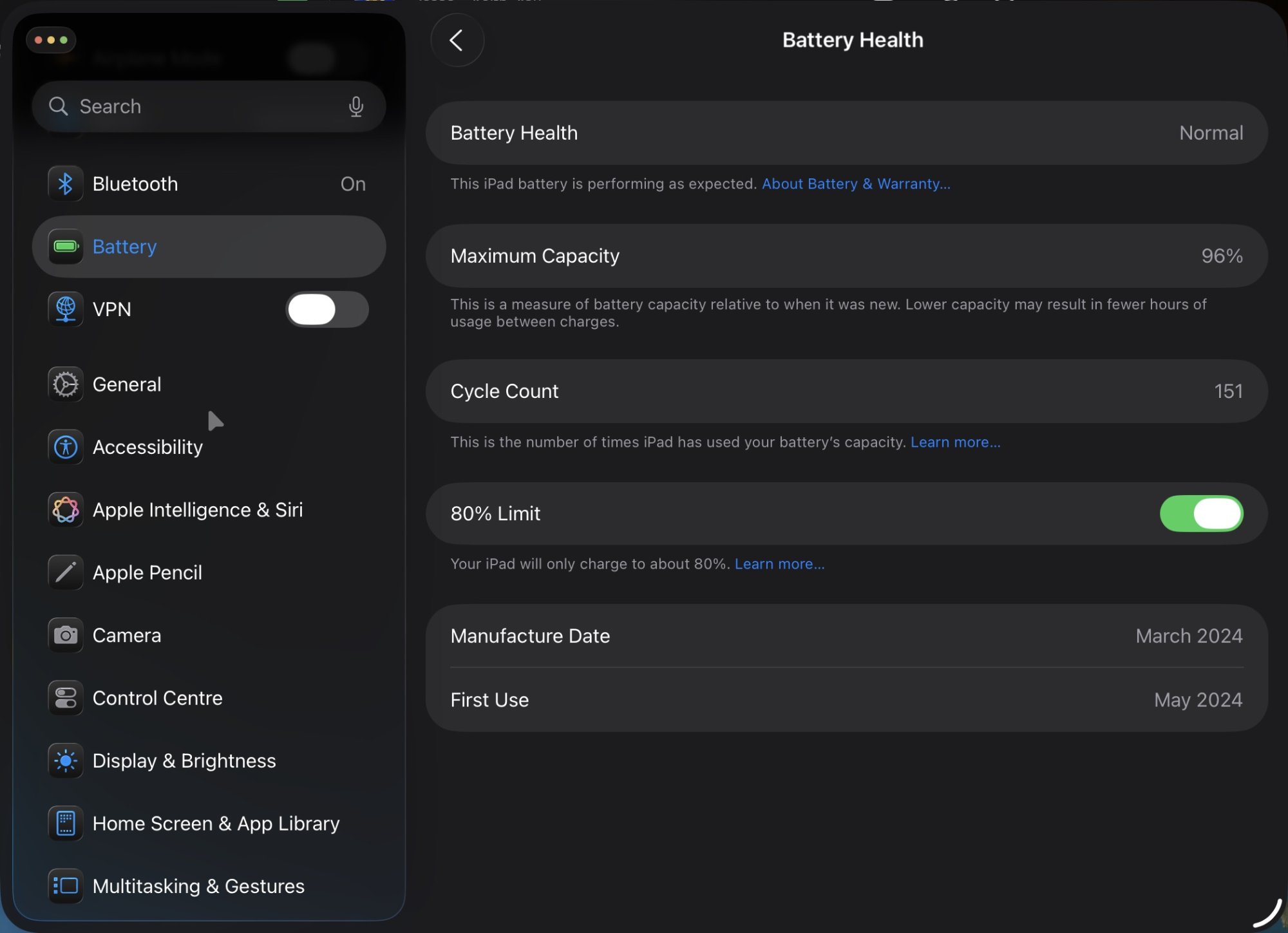
Task: Click the three-dot window controls menu
Action: [51, 40]
